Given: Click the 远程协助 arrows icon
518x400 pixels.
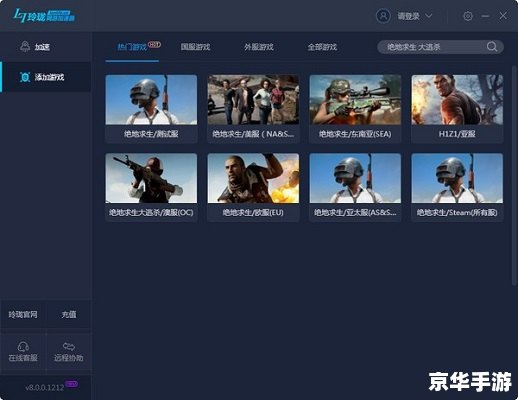Looking at the screenshot, I should pos(69,347).
